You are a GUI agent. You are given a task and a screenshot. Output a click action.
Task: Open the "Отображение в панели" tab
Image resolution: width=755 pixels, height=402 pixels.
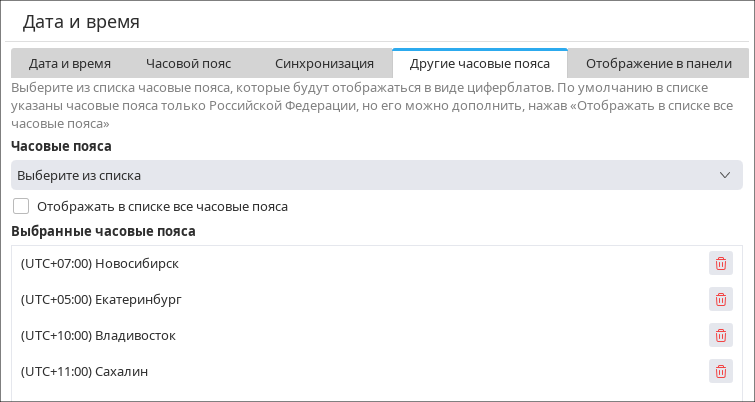(x=658, y=63)
